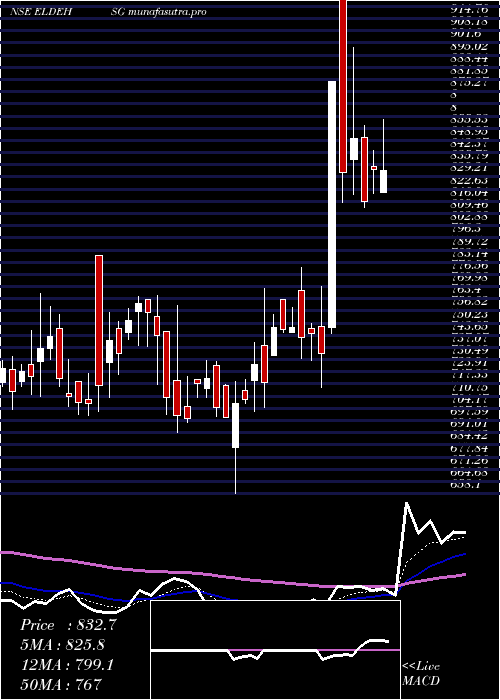Click the 822.63 price axis label

click(467, 180)
